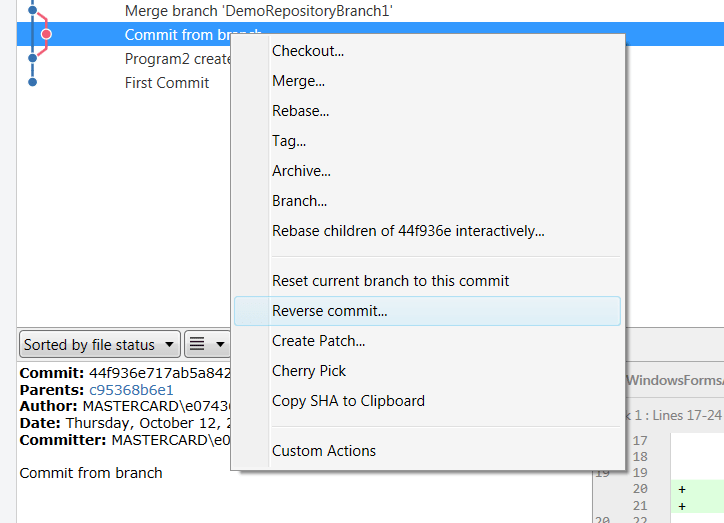
Task: Click Tag... menu entry
Action: [x=289, y=141]
